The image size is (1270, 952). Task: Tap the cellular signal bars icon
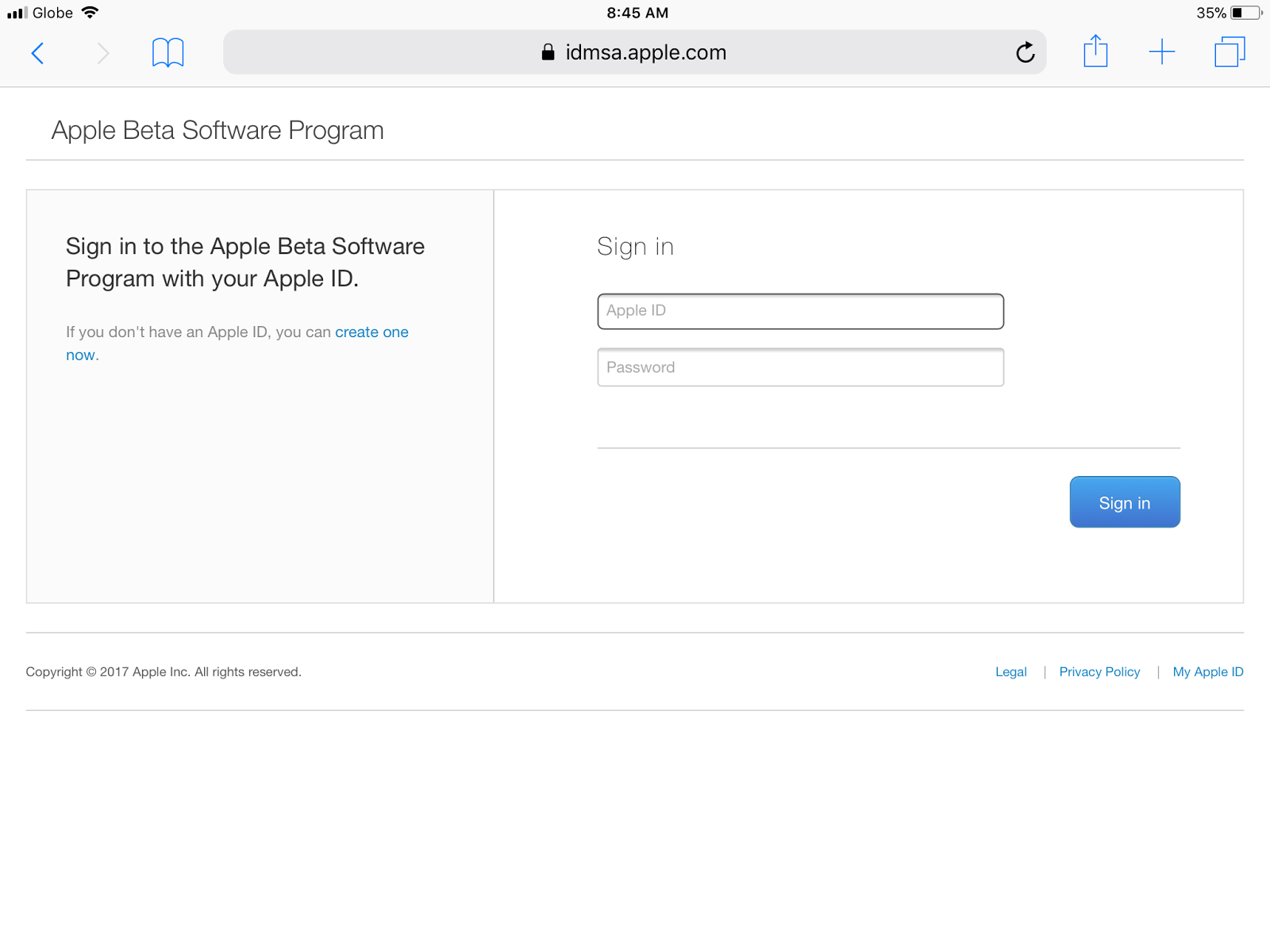(17, 13)
